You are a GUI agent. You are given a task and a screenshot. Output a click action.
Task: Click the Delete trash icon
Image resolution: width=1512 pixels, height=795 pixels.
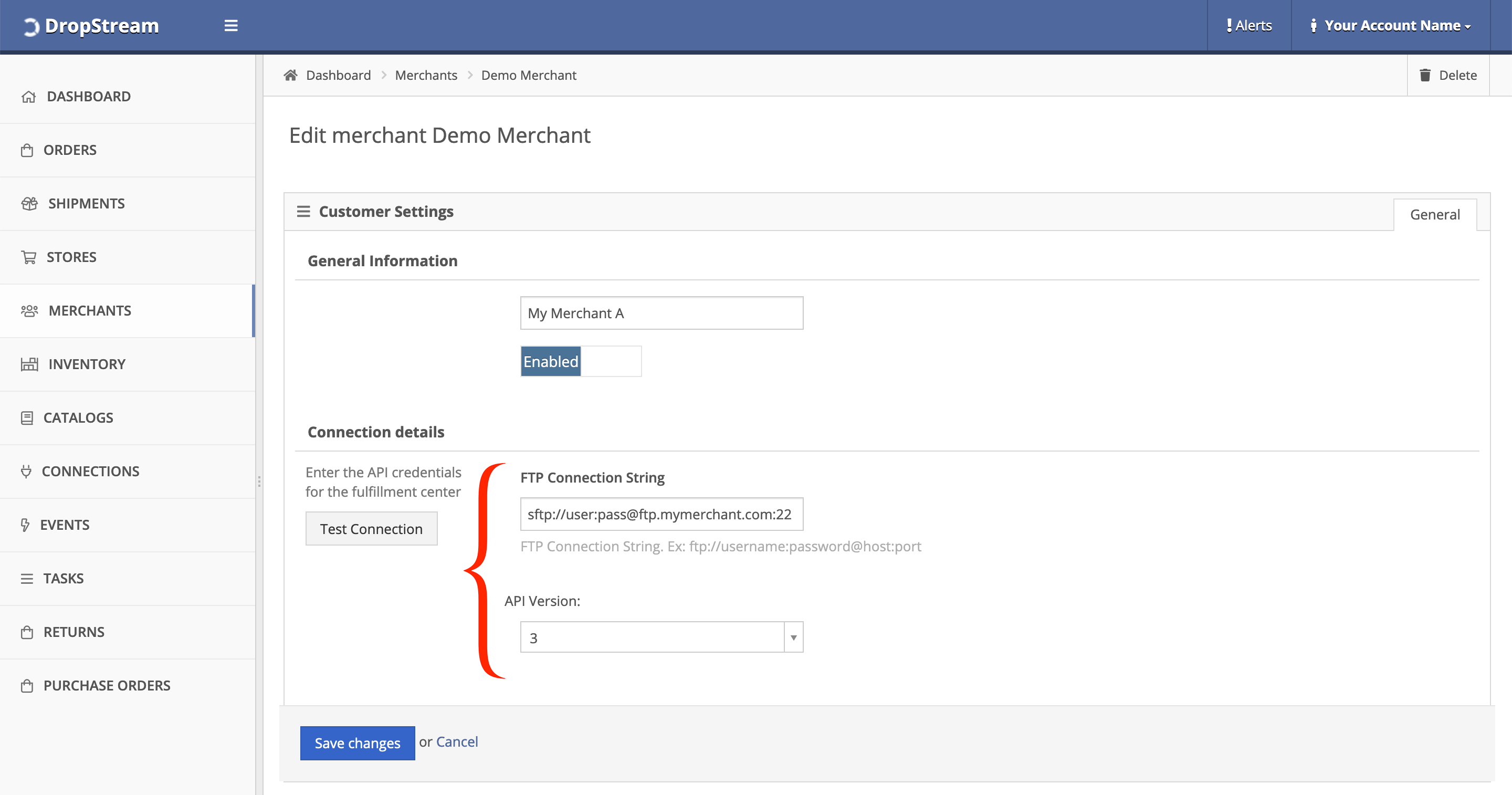(1426, 75)
